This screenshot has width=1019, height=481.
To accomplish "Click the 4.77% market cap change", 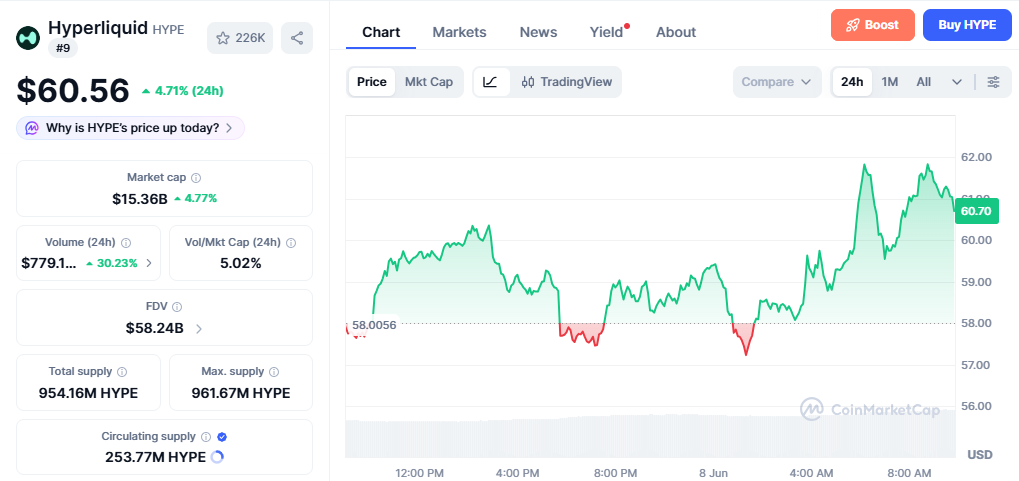I will [196, 199].
